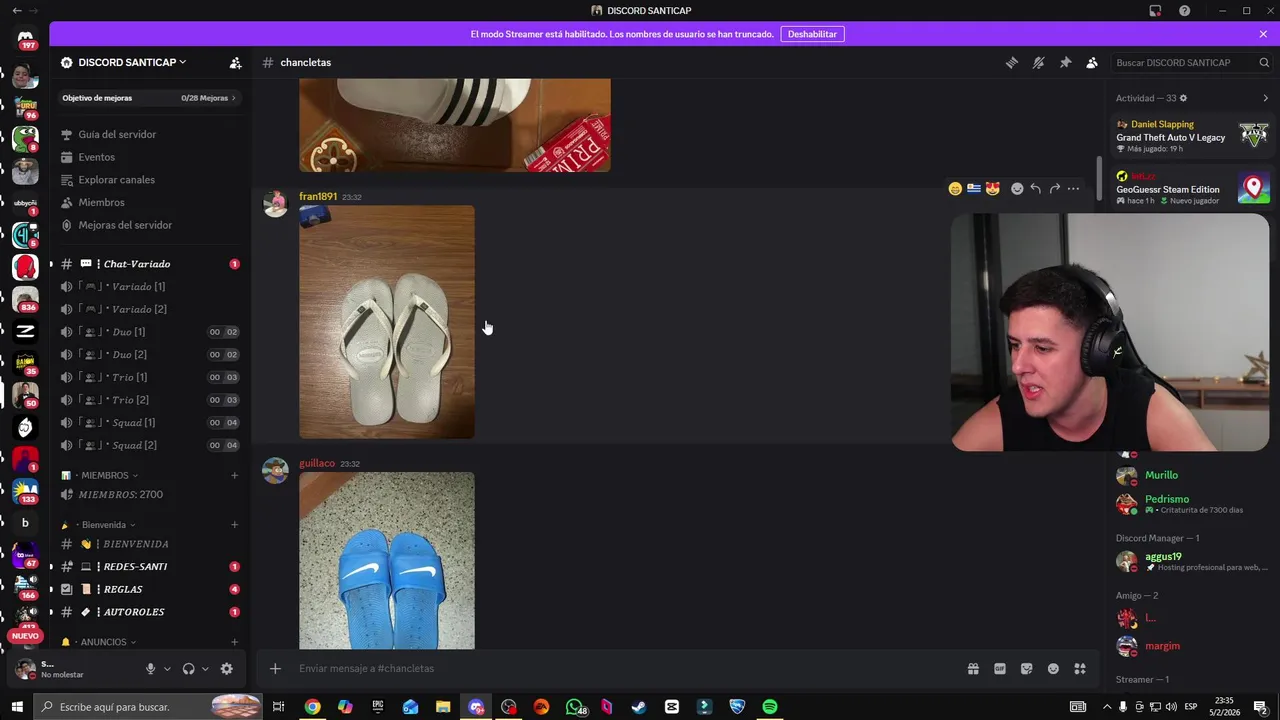
Task: Open User Settings gear icon
Action: pos(226,669)
